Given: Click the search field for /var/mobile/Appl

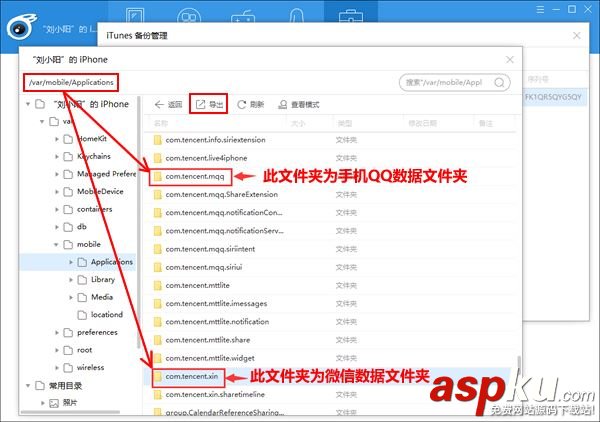Looking at the screenshot, I should pos(454,82).
